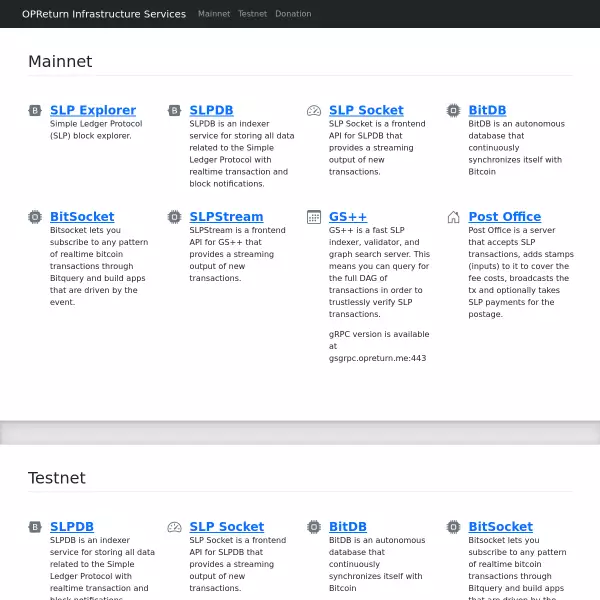Screen dimensions: 600x600
Task: Click the Mainnet BitSocket chip icon
Action: point(35,217)
